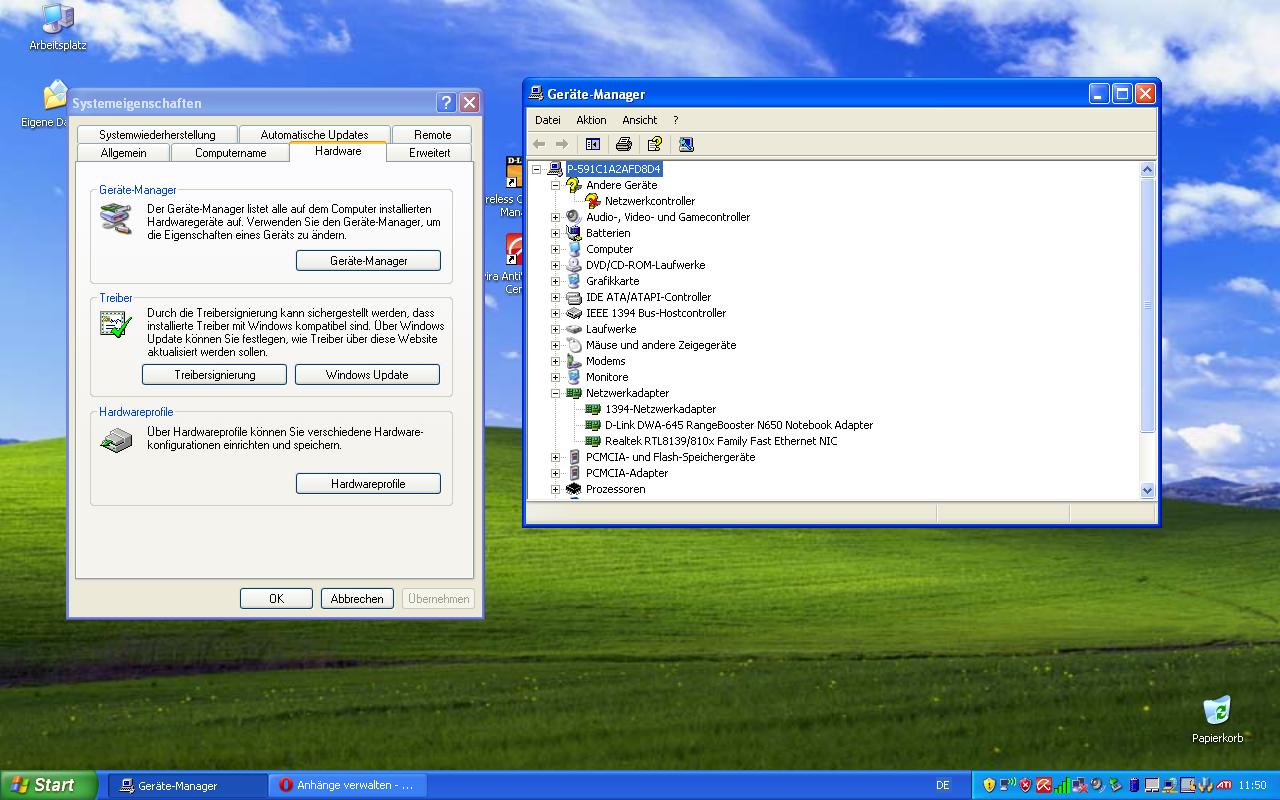Expand the PCMCIA- und Flash-Speichergeräte node

(x=556, y=457)
